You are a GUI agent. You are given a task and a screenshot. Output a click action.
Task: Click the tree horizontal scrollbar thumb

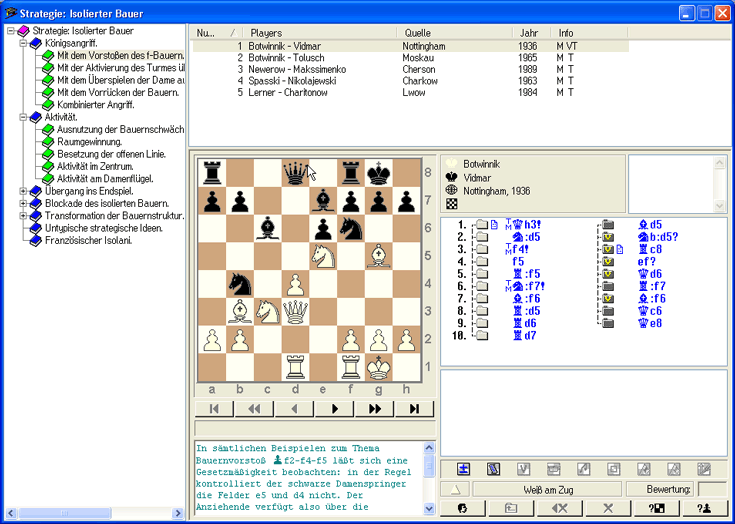[64, 513]
